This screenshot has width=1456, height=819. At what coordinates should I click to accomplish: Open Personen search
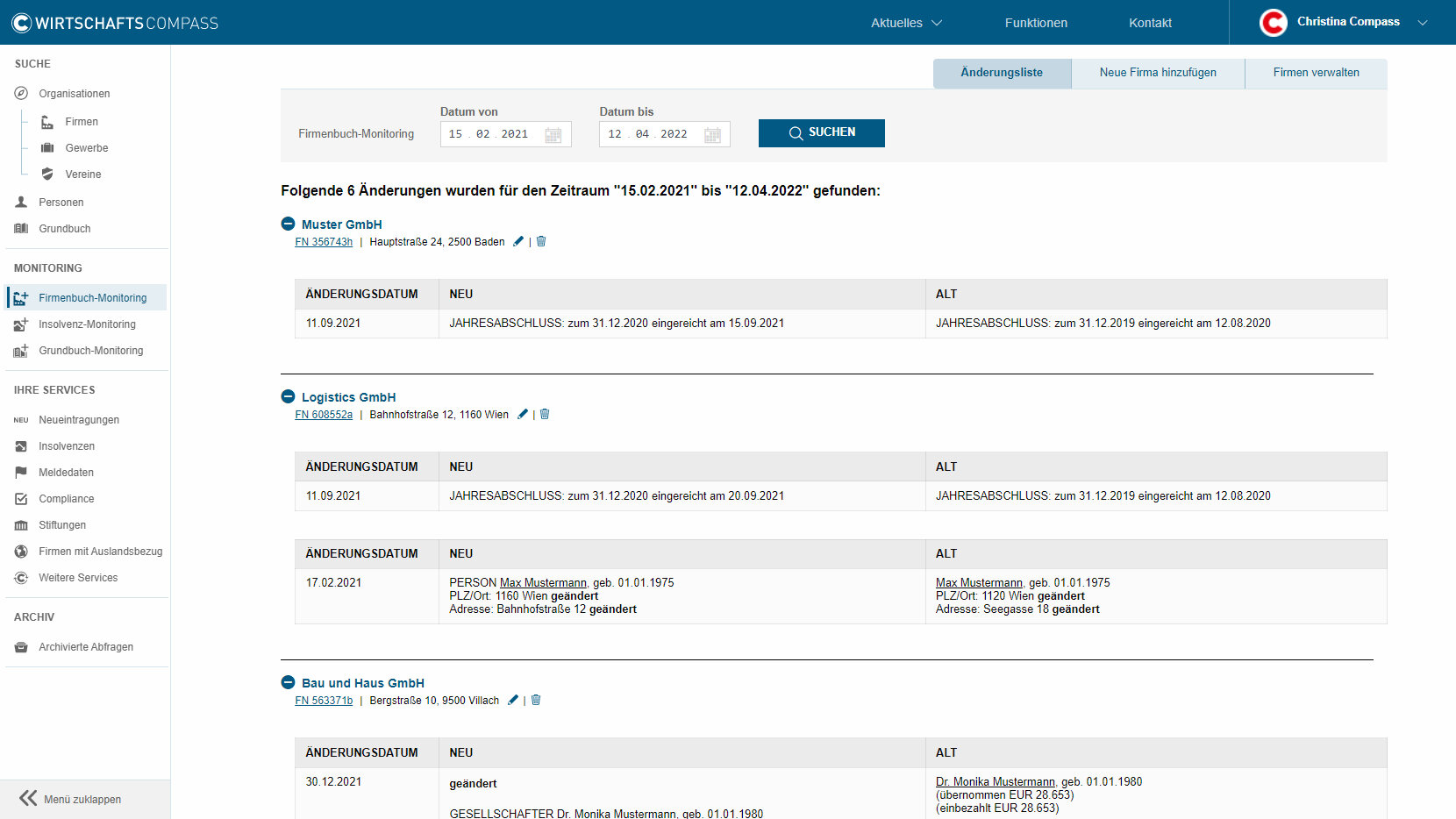pyautogui.click(x=61, y=203)
